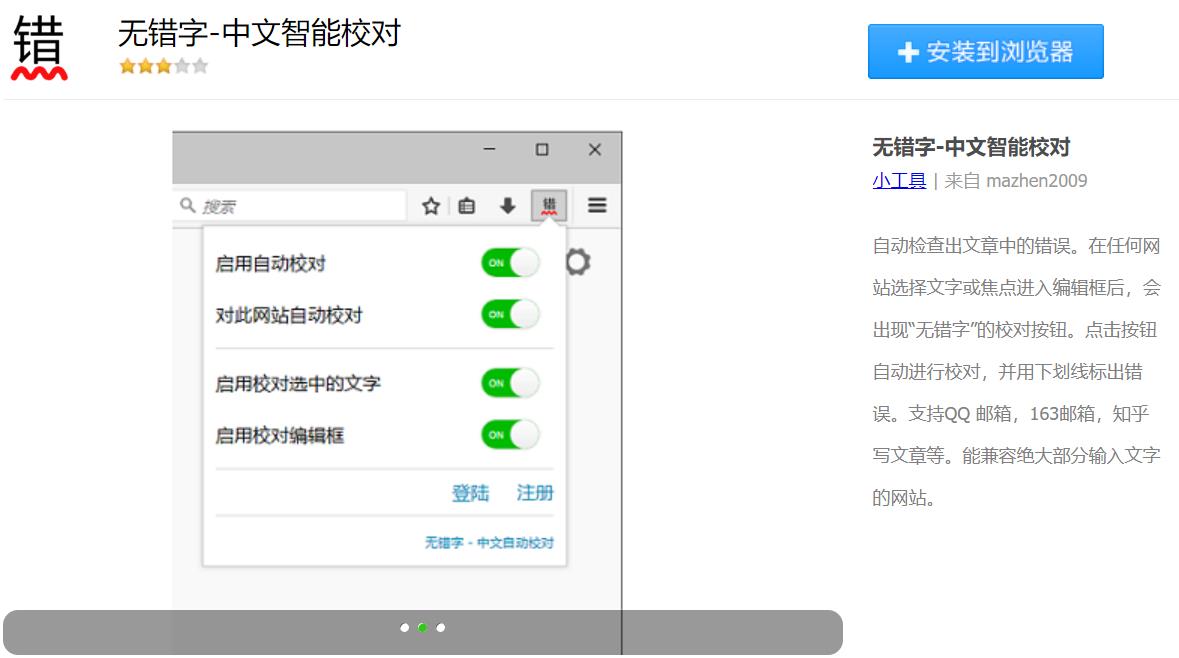1179x658 pixels.
Task: Click the bookmark star icon in toolbar
Action: (432, 205)
